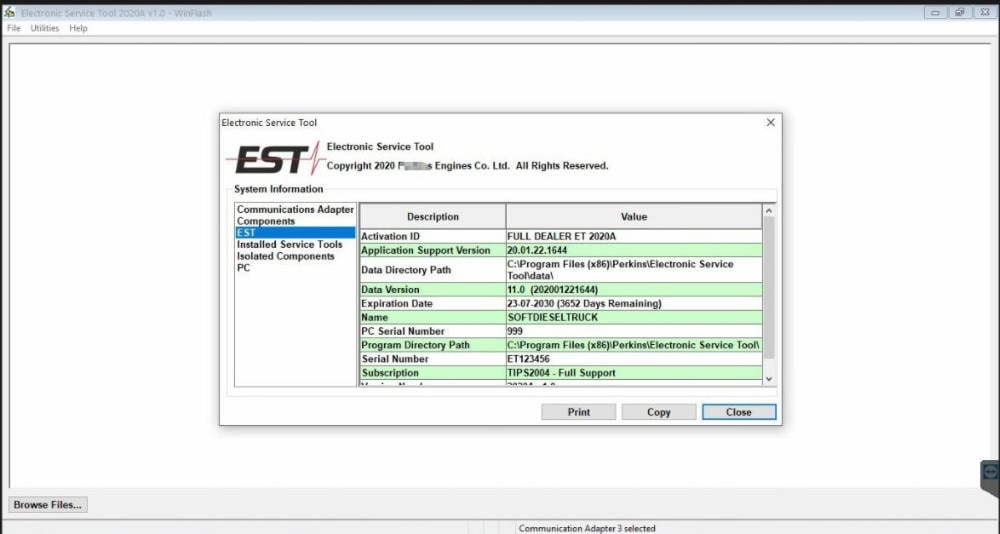Click the table scrollbar down arrow
The image size is (1000, 534).
coord(769,379)
